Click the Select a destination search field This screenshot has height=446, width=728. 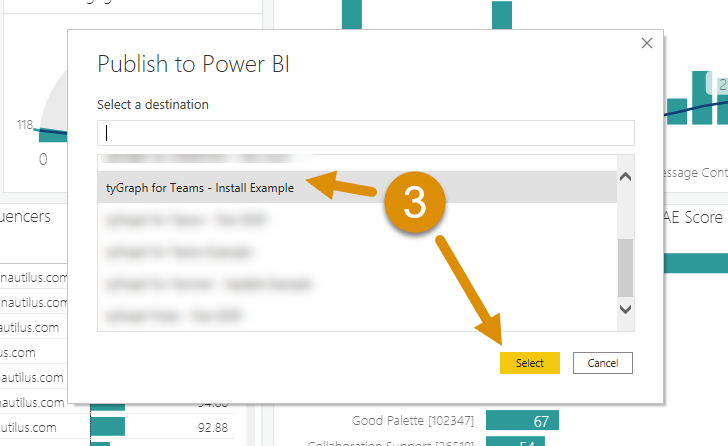click(365, 133)
